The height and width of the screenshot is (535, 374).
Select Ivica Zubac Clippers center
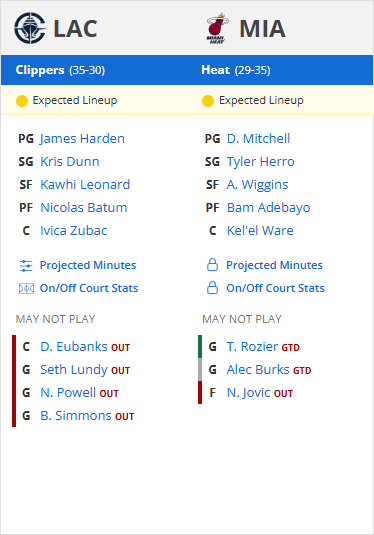74,231
